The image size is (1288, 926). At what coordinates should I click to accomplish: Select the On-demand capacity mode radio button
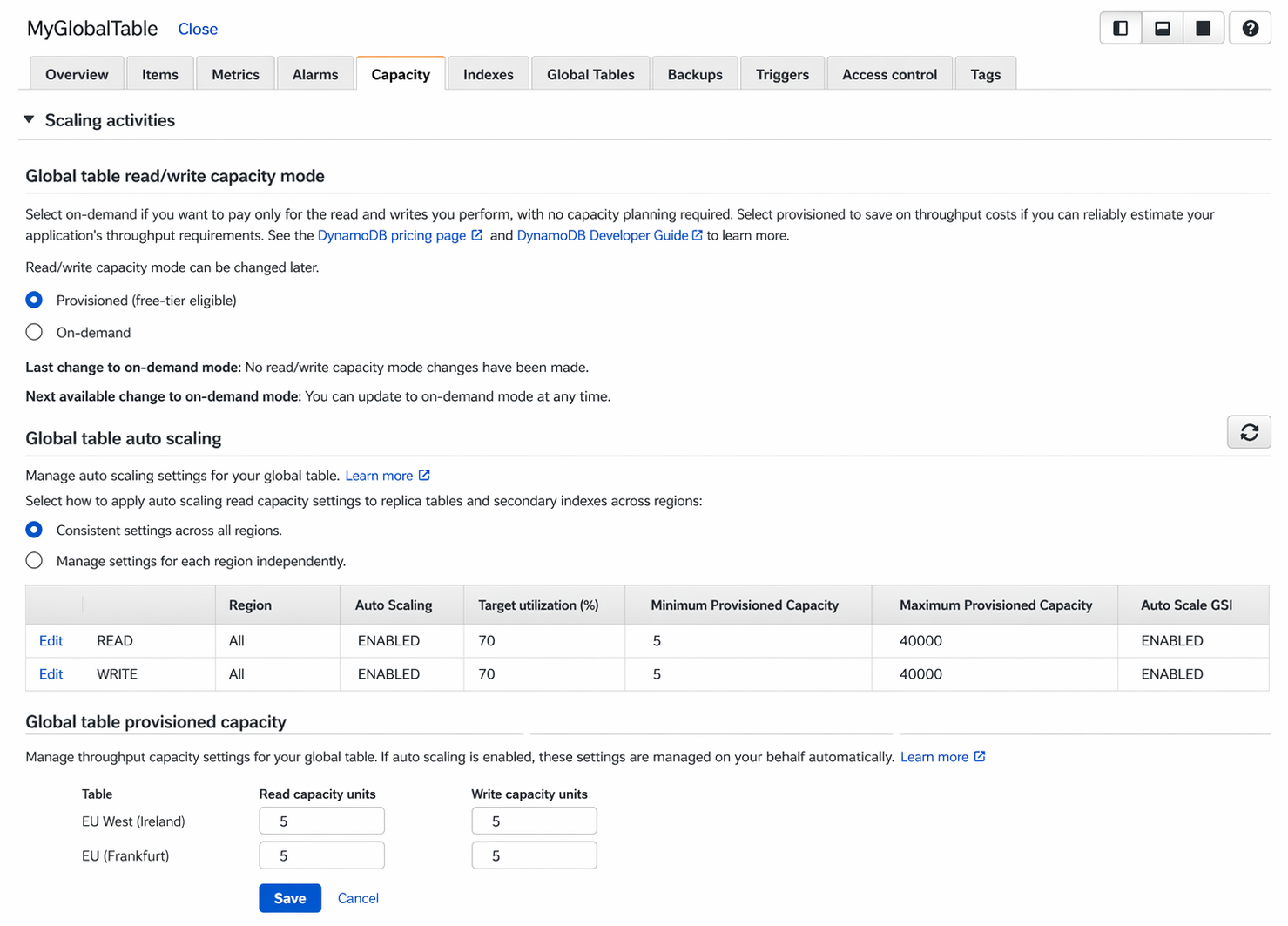[33, 331]
